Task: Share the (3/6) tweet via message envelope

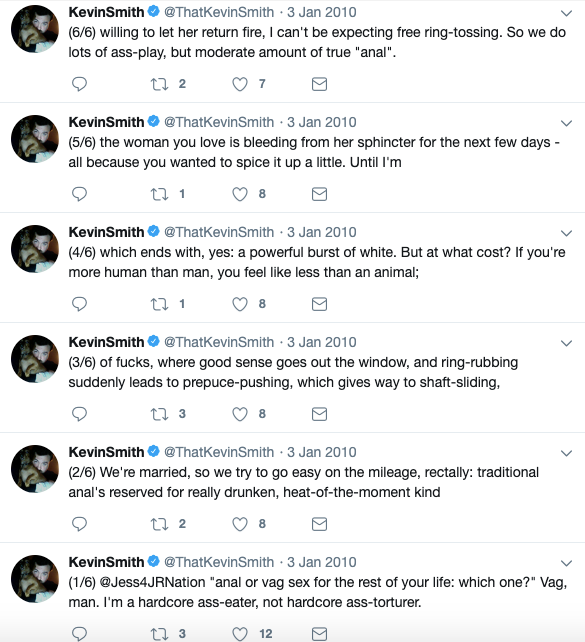Action: 319,414
